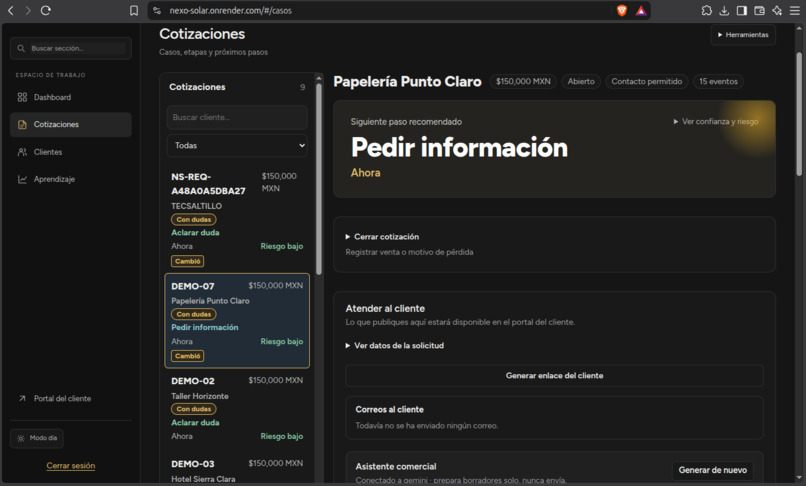This screenshot has width=806, height=486.
Task: Click Aclarar duda on DEMO-02 card
Action: [195, 422]
